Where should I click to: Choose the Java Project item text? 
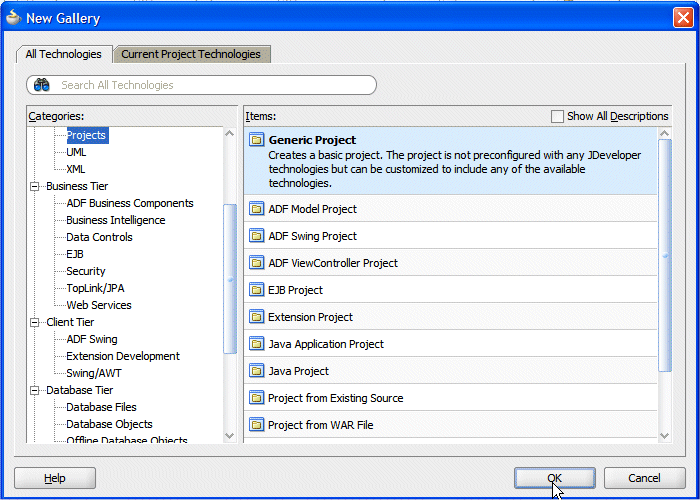[x=299, y=371]
